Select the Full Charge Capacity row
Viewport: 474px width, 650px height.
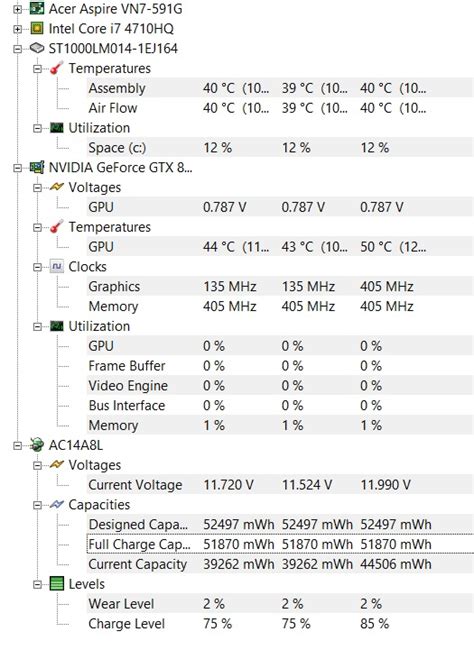[280, 544]
